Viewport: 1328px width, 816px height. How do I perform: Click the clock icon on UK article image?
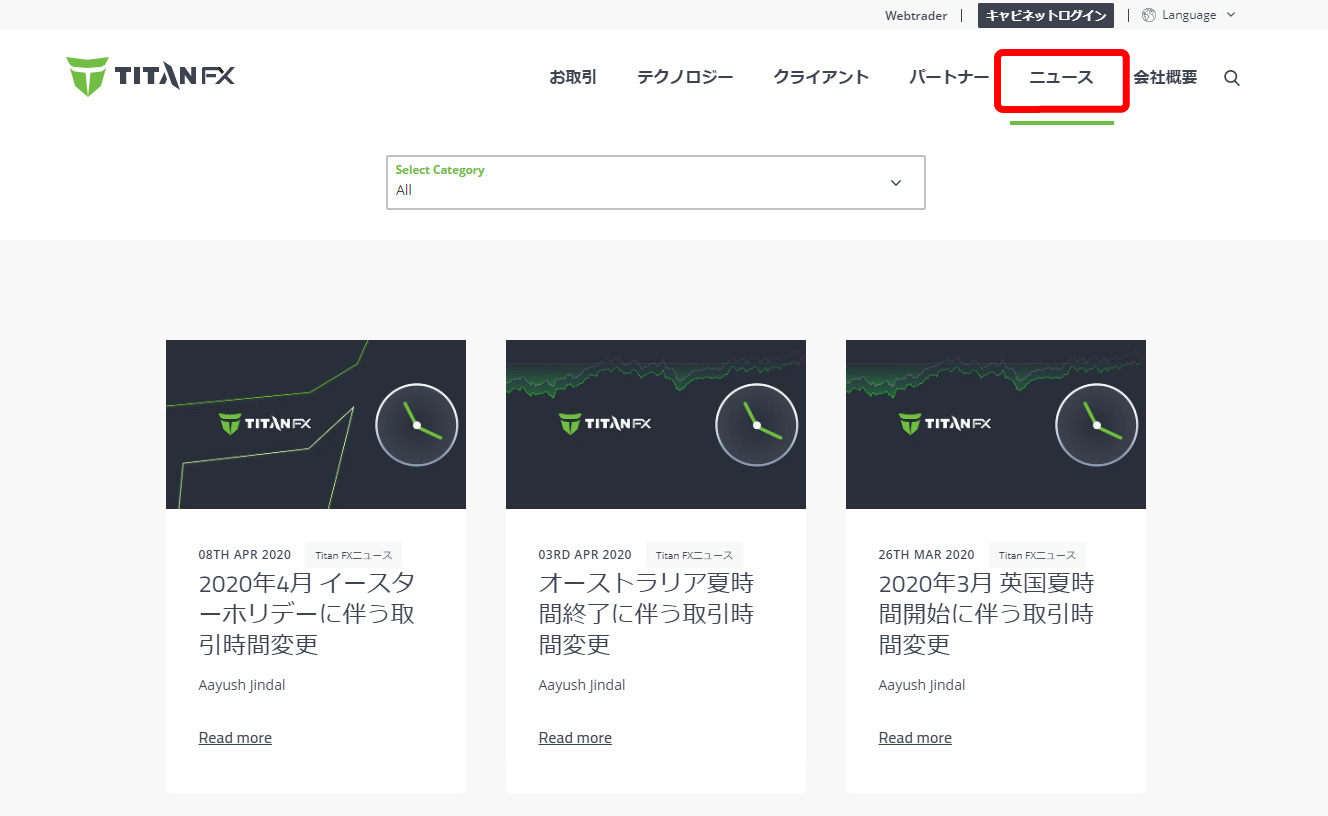(x=1097, y=425)
